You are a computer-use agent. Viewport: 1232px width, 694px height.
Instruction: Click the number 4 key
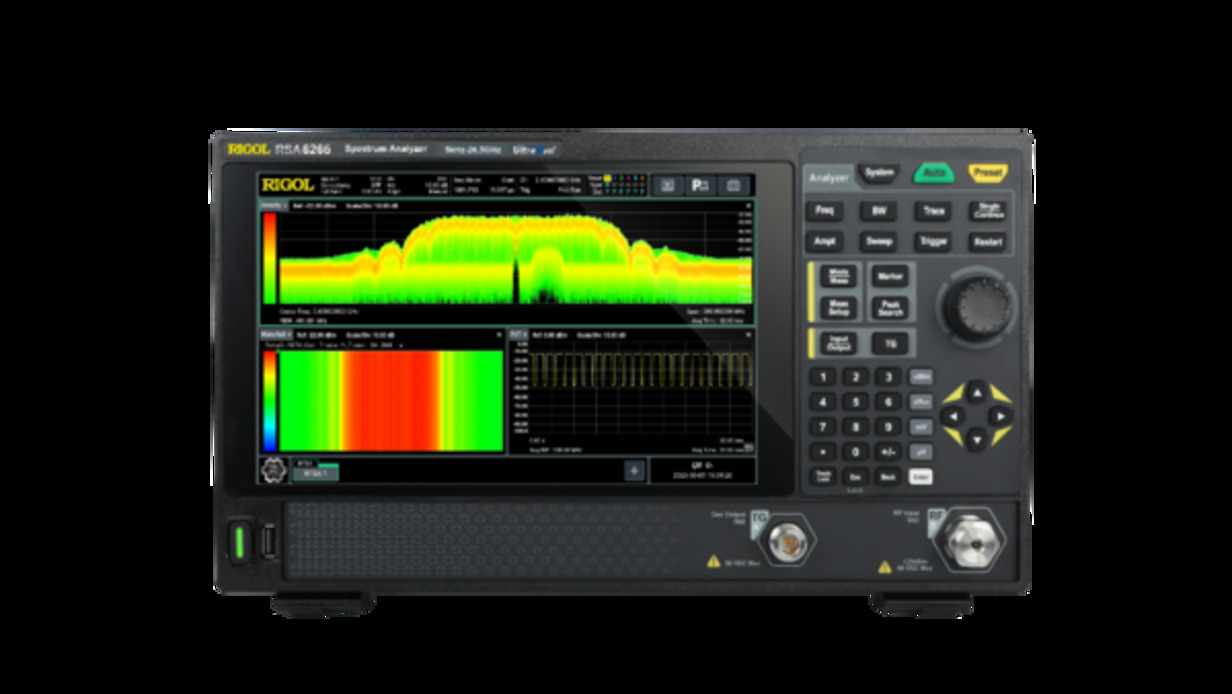(822, 402)
